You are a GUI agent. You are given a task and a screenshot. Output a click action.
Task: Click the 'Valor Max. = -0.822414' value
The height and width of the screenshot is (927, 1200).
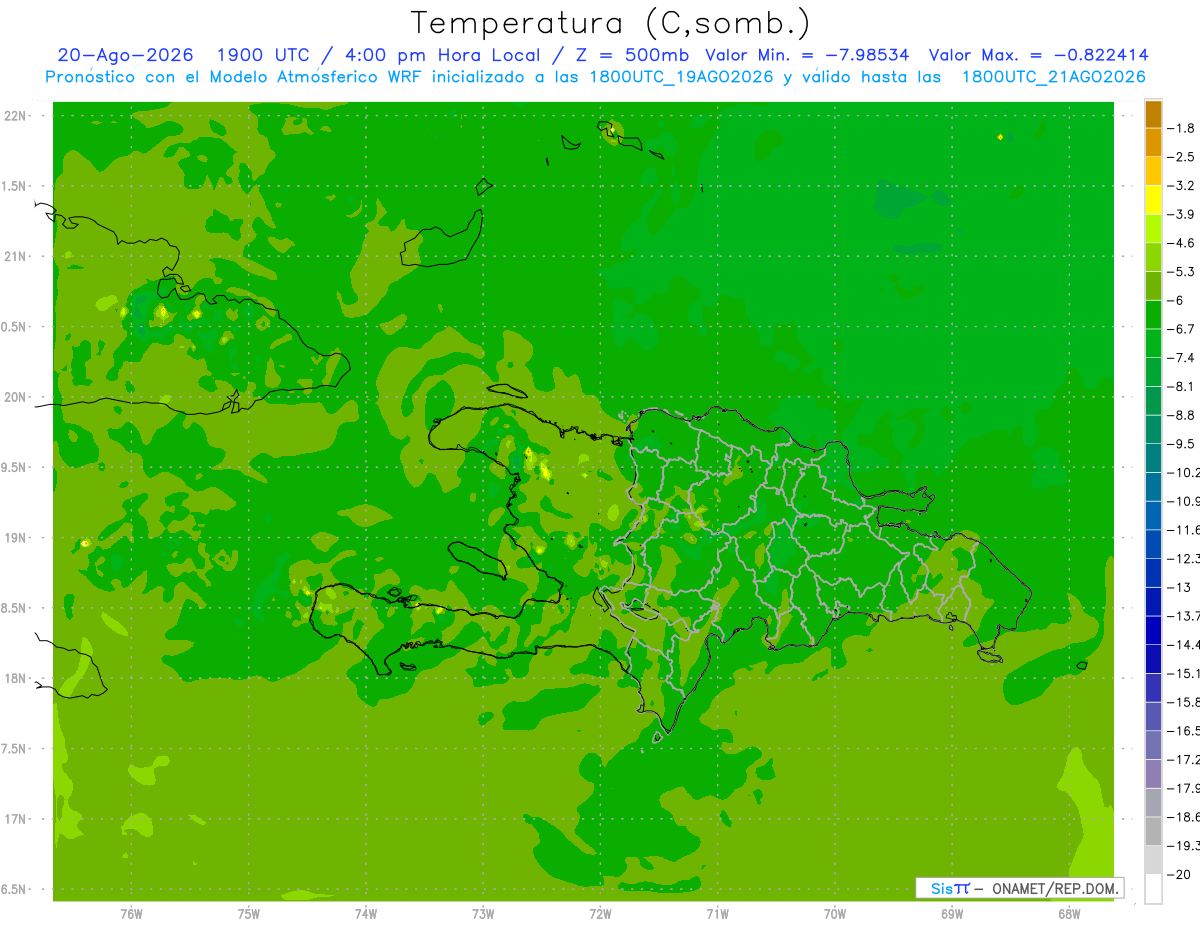pyautogui.click(x=1038, y=55)
